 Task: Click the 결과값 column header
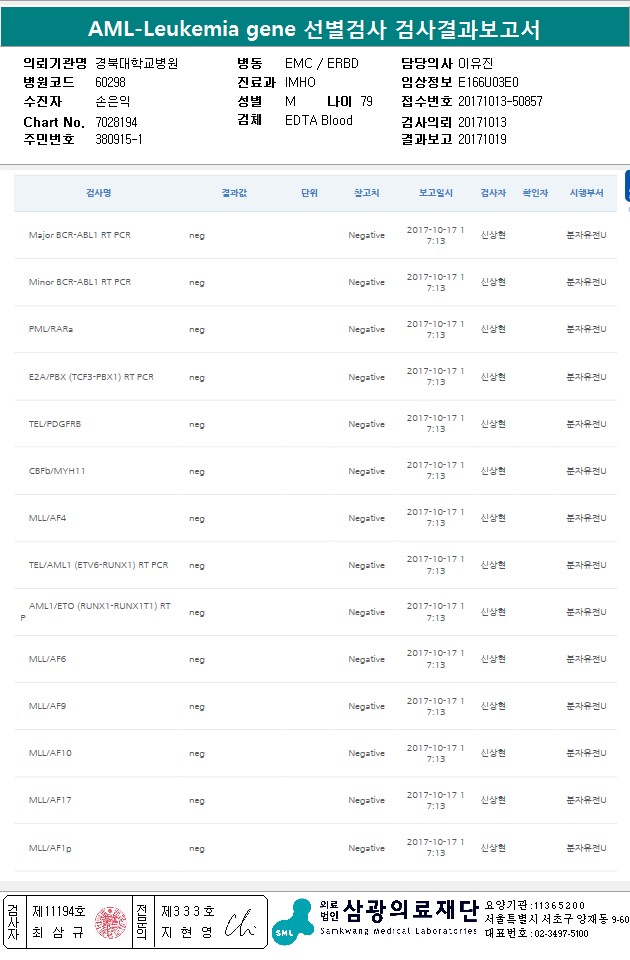click(234, 192)
